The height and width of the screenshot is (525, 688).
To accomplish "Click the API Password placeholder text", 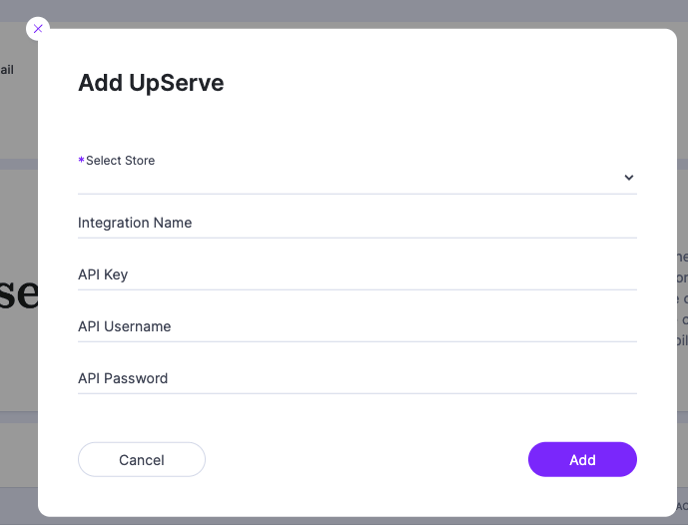I will tap(123, 378).
